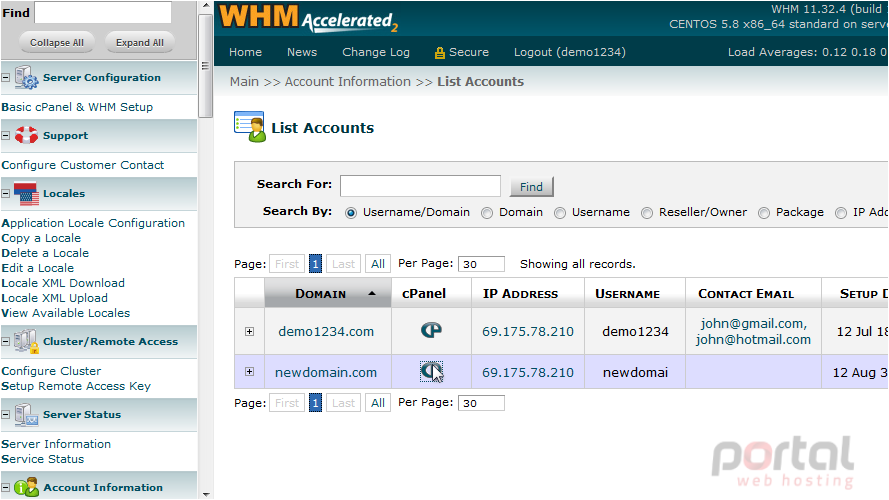Click the WHM Accelerated logo

pos(309,18)
